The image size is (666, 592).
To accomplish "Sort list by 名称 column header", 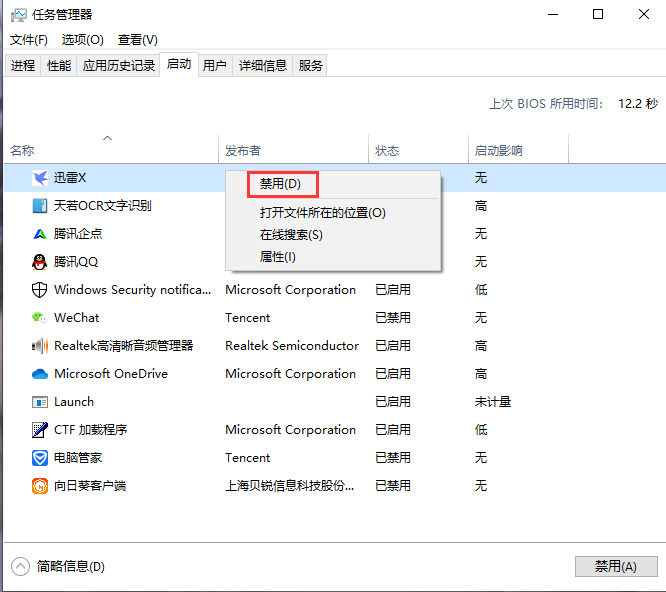I will click(x=22, y=151).
